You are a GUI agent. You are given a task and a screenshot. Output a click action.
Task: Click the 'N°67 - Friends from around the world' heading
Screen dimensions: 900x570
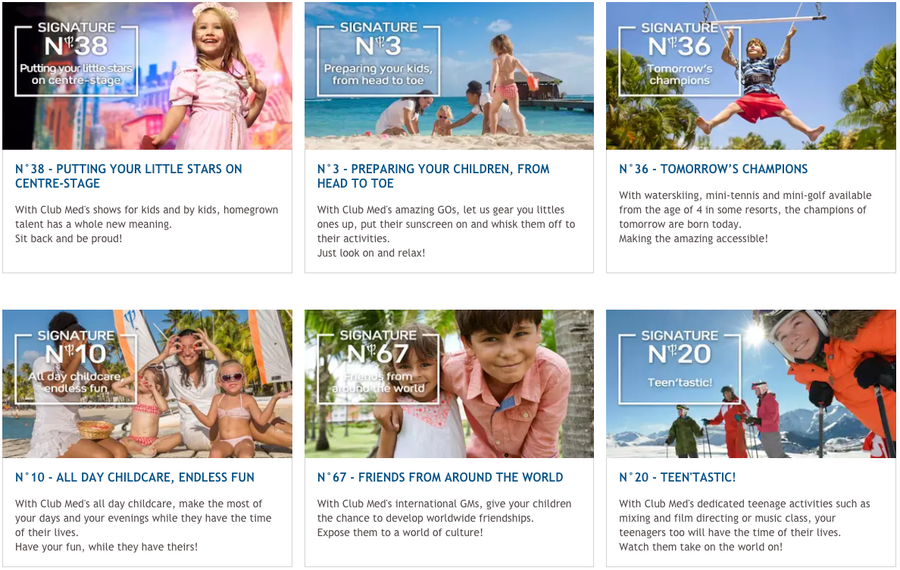coord(440,478)
